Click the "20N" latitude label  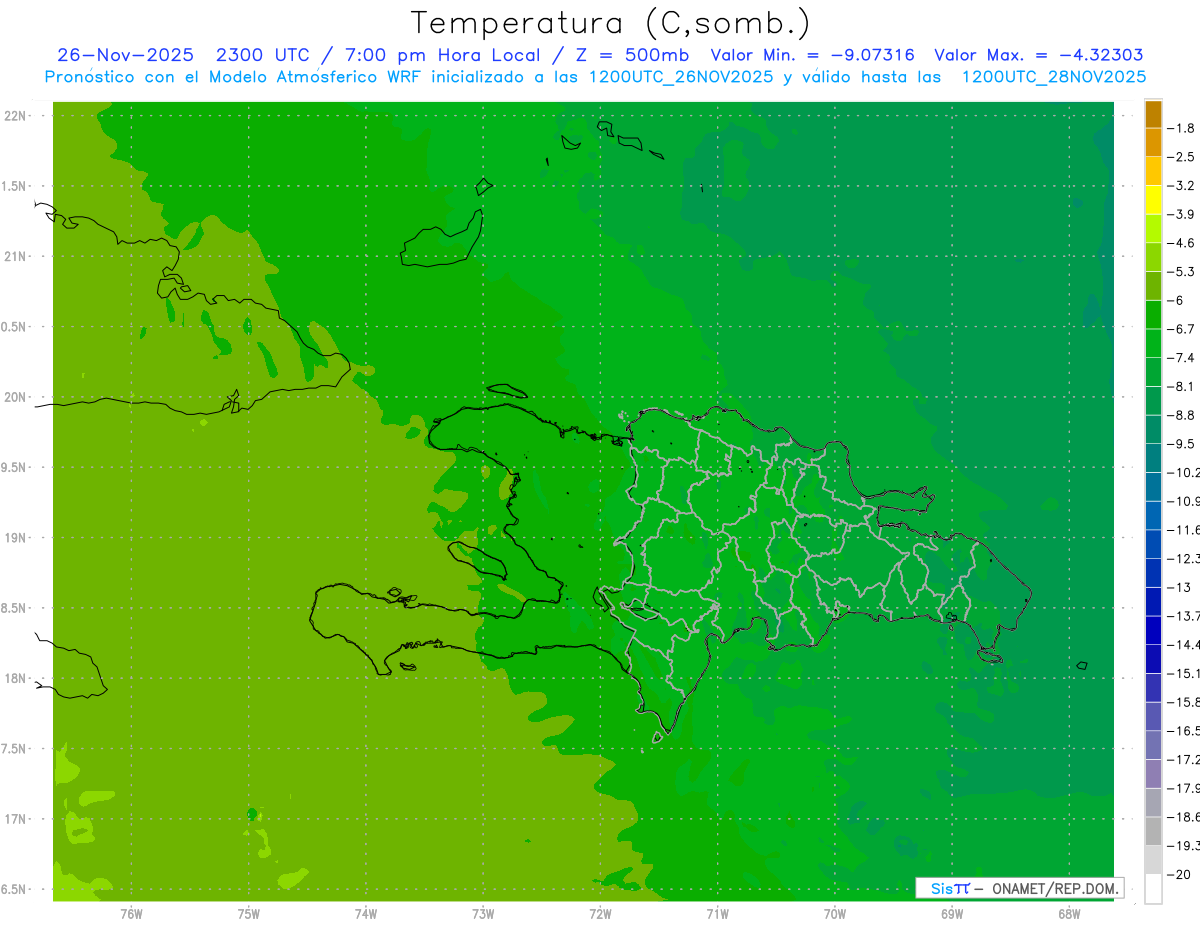15,397
